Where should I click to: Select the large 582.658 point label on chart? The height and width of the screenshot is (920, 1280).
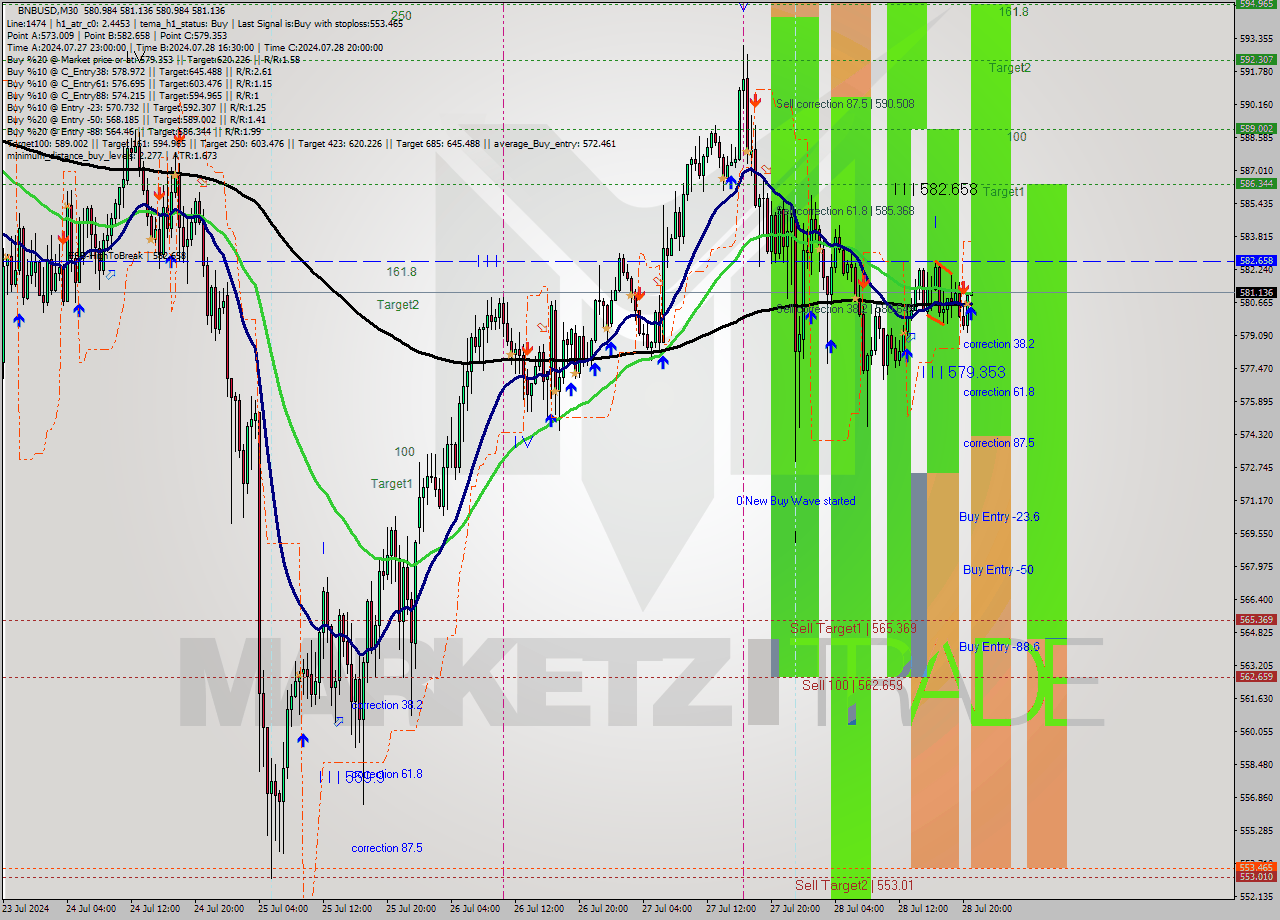pos(936,189)
